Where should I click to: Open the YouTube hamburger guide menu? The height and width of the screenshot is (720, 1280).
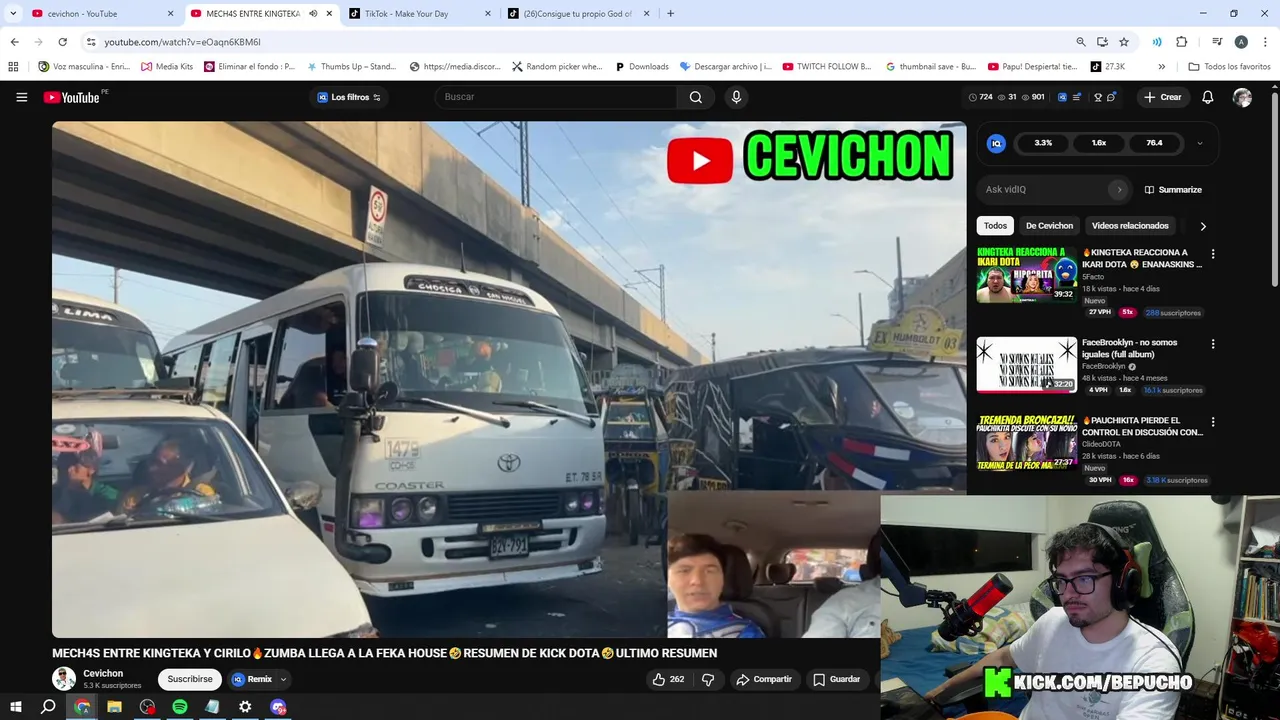tap(21, 97)
